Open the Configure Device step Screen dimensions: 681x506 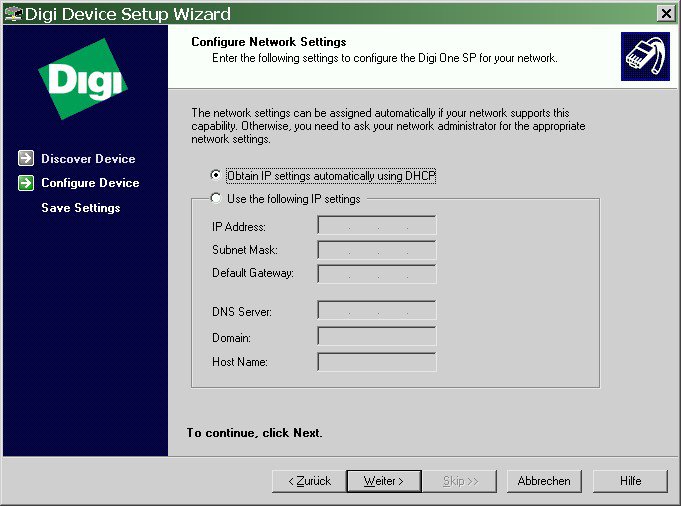[x=90, y=183]
